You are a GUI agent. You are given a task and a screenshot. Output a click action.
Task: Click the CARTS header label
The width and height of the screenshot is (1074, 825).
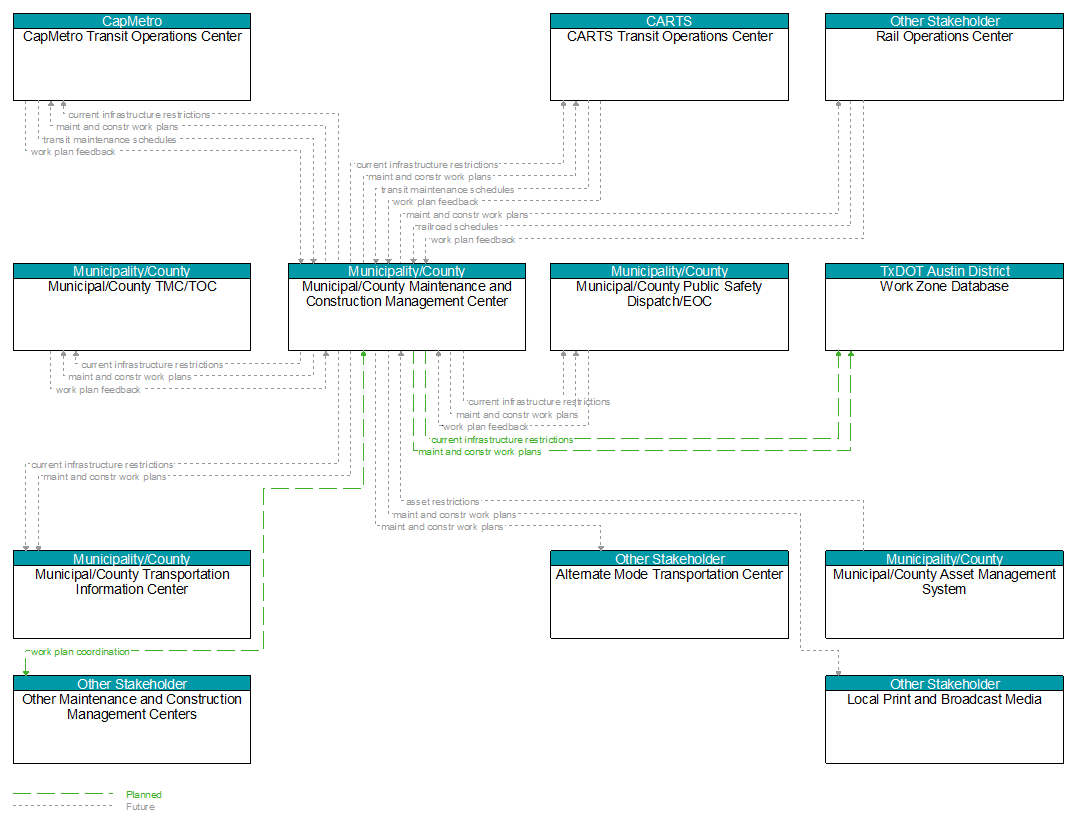coord(669,21)
